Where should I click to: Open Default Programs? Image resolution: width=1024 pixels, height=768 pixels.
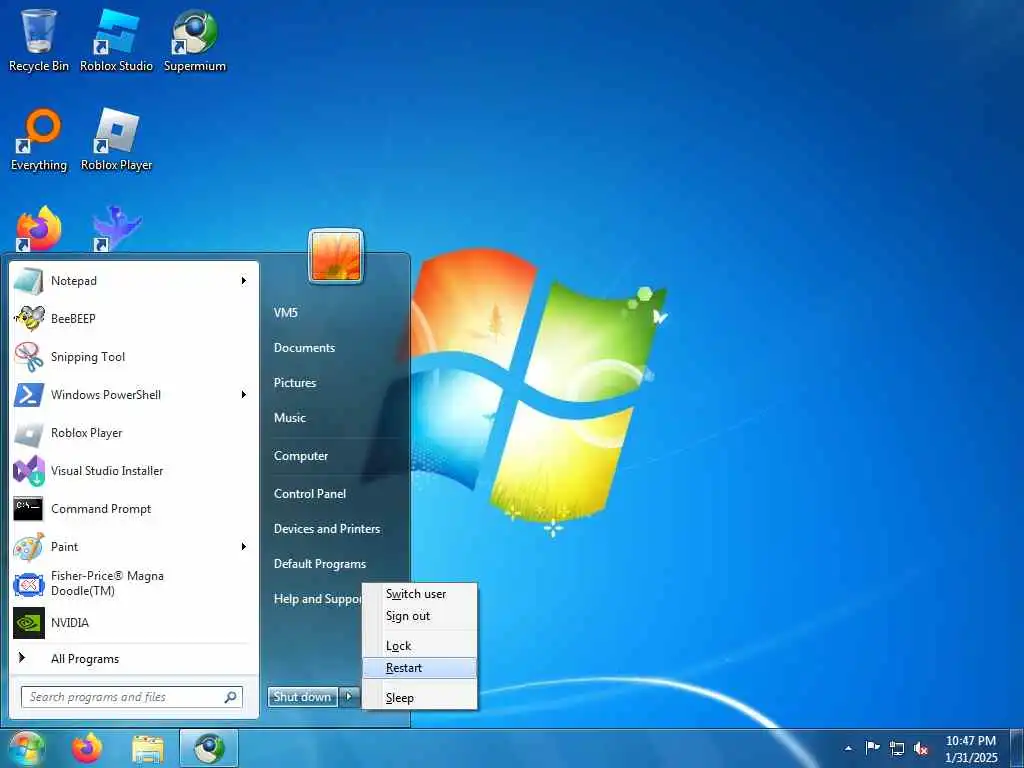pyautogui.click(x=320, y=564)
